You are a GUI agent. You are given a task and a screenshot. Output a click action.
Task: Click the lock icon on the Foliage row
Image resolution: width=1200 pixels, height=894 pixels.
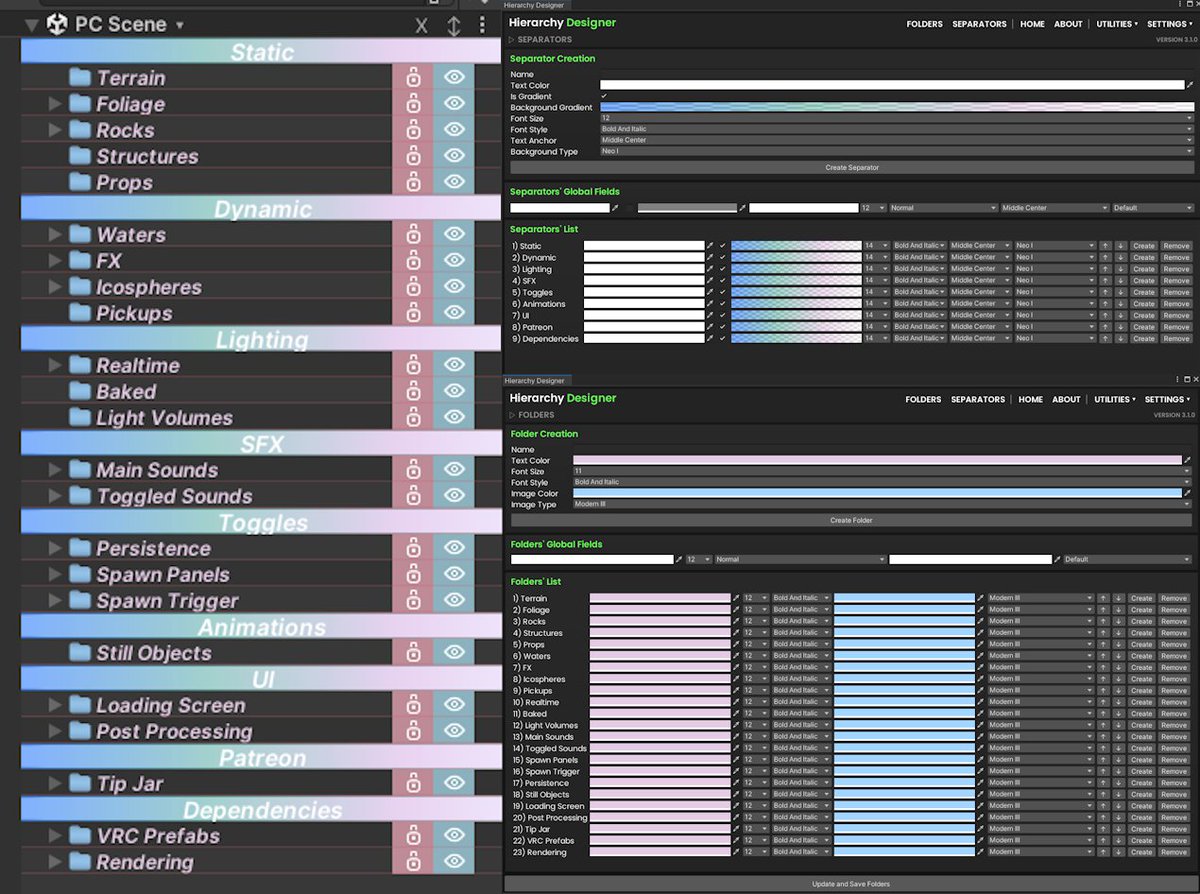pos(412,103)
